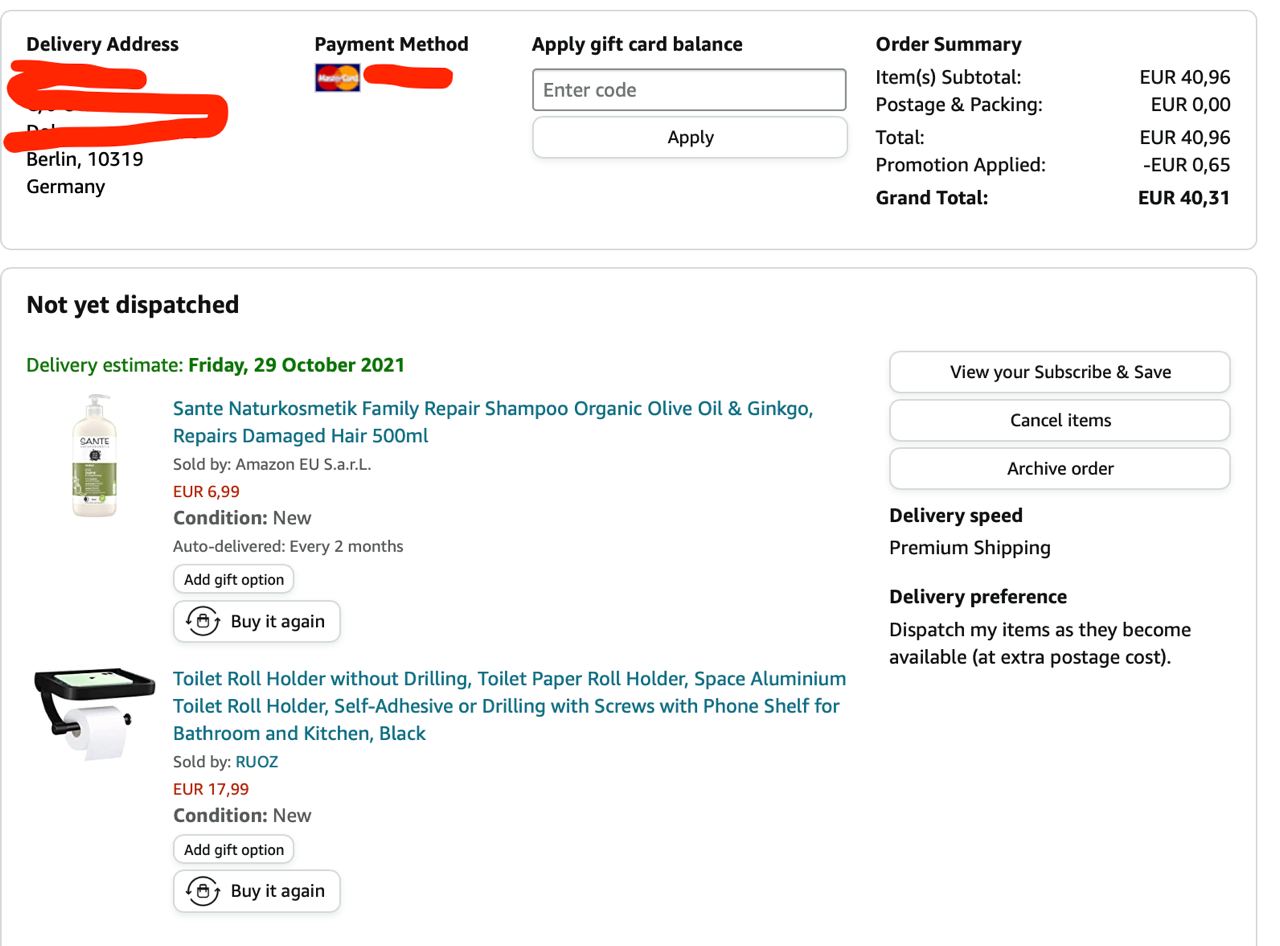Click the Buy it again icon for the shampoo
Image resolution: width=1280 pixels, height=946 pixels.
pyautogui.click(x=203, y=621)
